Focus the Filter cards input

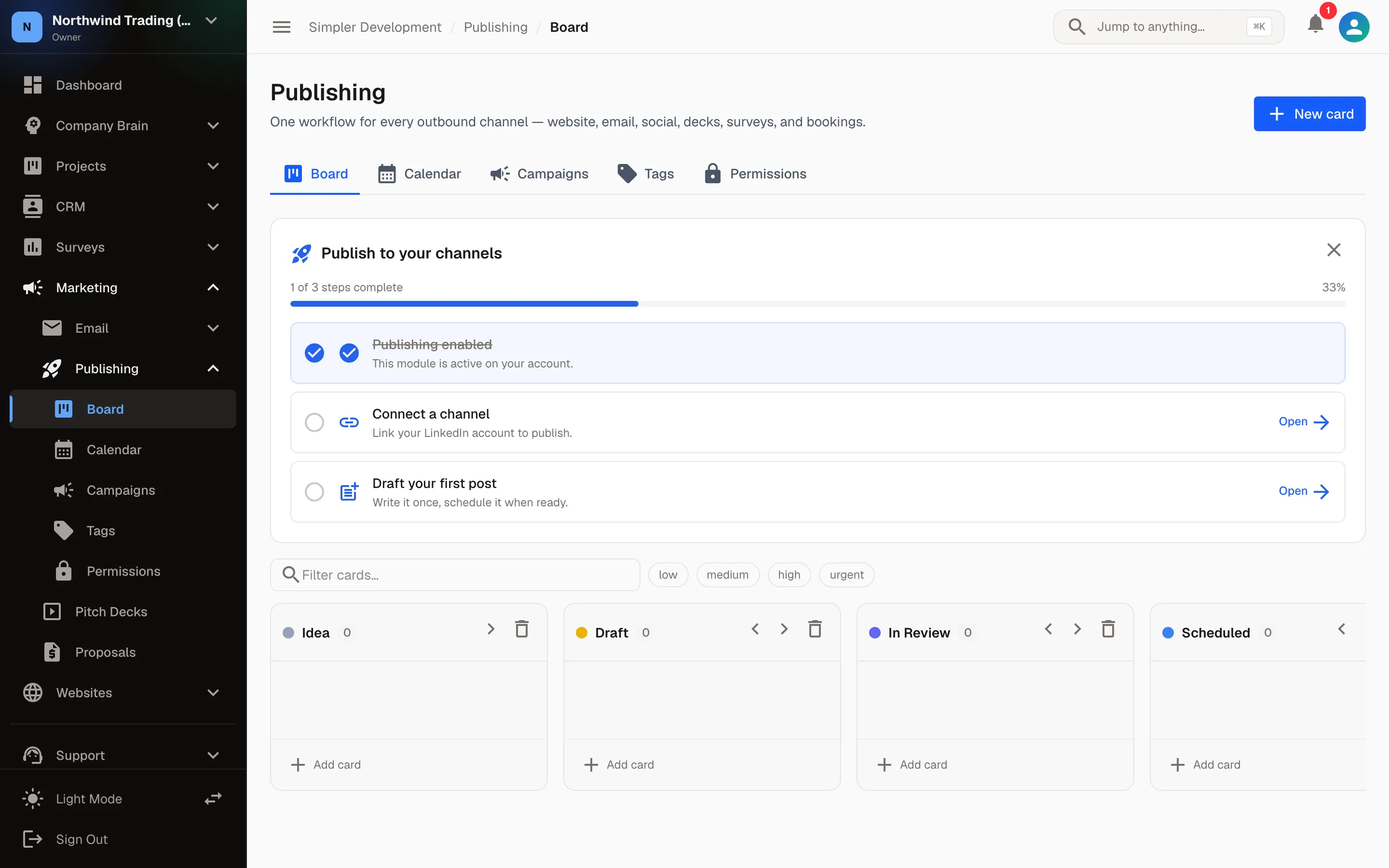pos(455,575)
